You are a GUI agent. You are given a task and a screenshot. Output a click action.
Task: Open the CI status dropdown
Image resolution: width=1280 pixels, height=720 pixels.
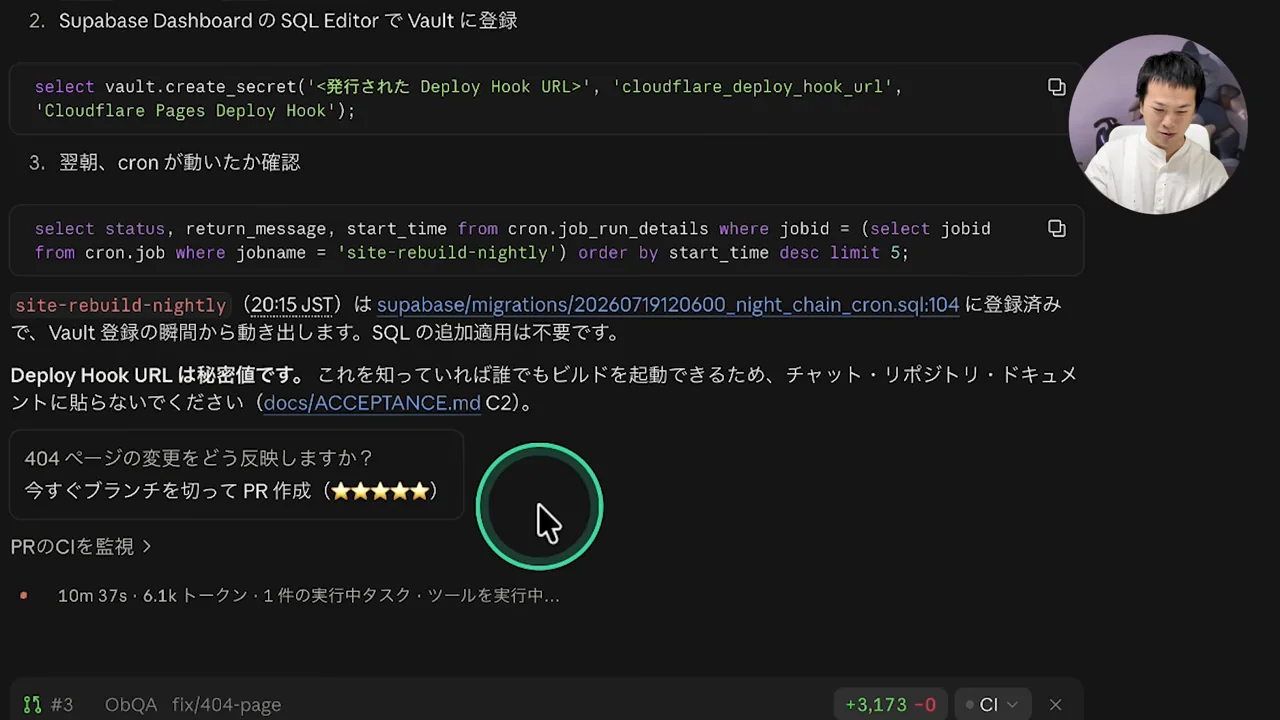click(x=992, y=705)
